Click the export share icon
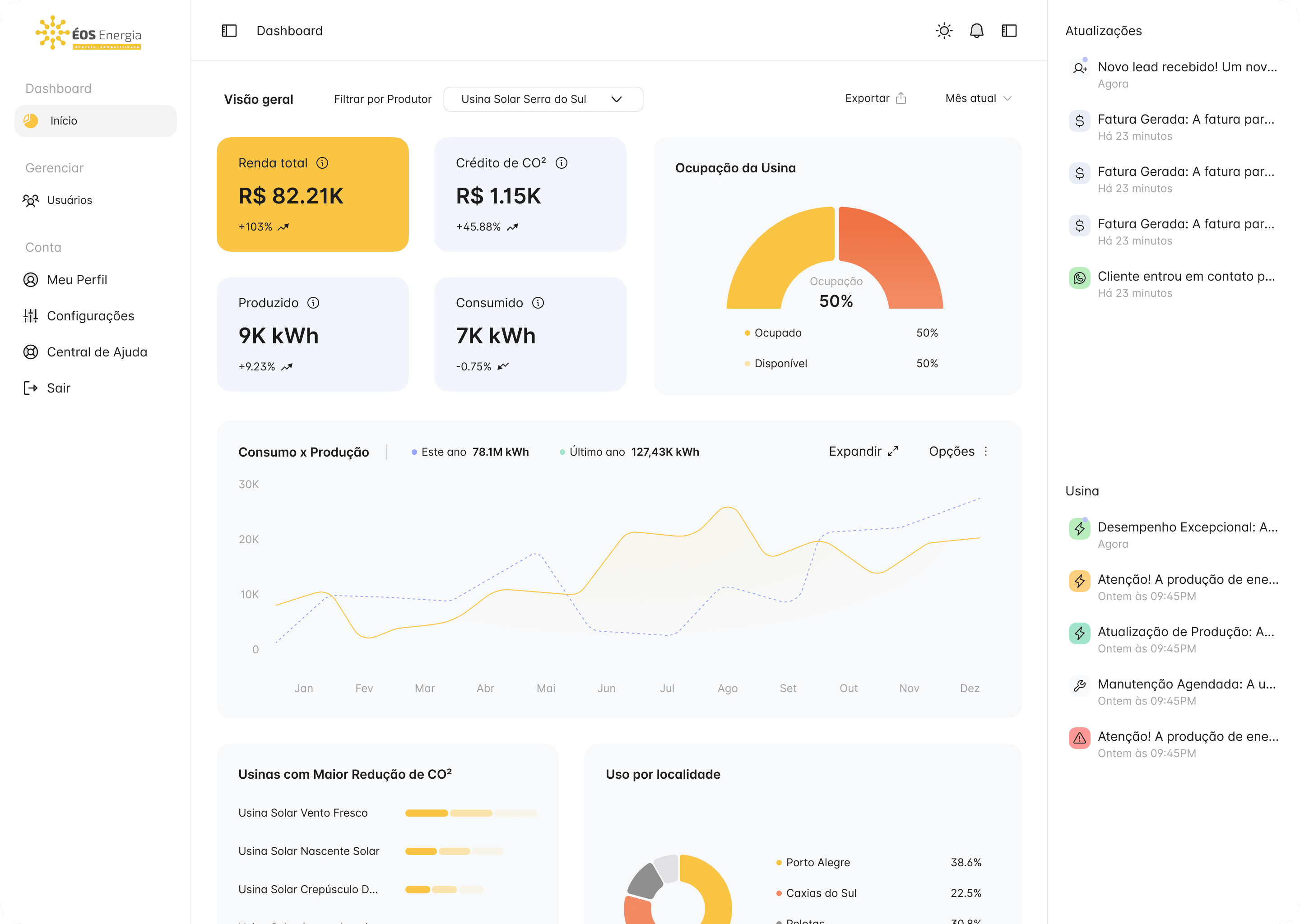This screenshot has width=1300, height=924. 901,98
